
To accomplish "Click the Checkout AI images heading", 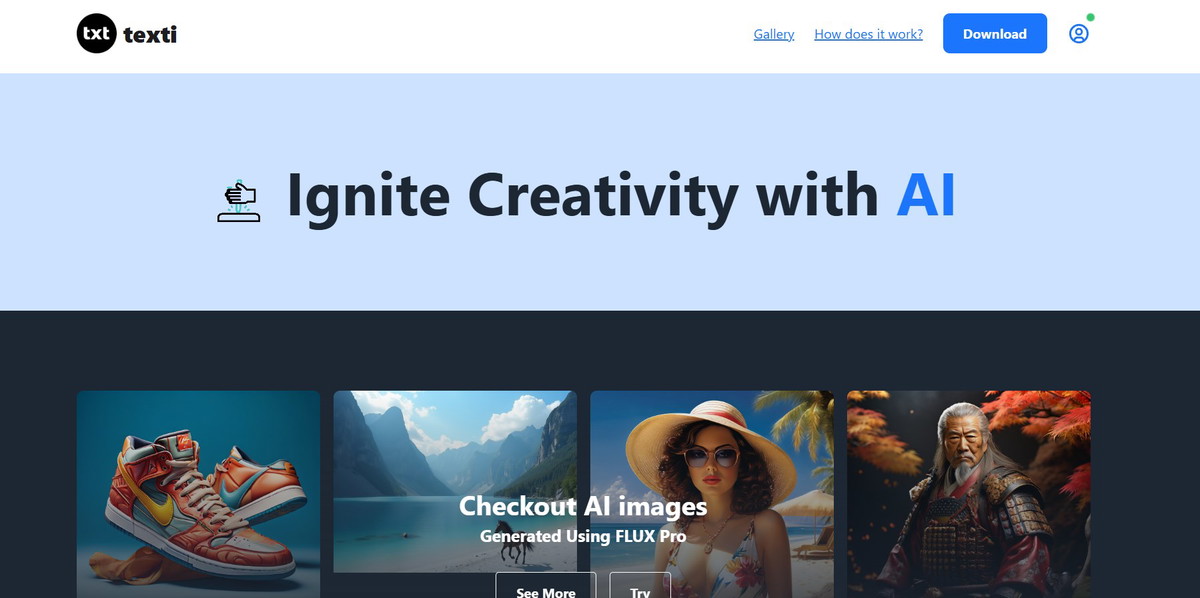I will click(583, 506).
